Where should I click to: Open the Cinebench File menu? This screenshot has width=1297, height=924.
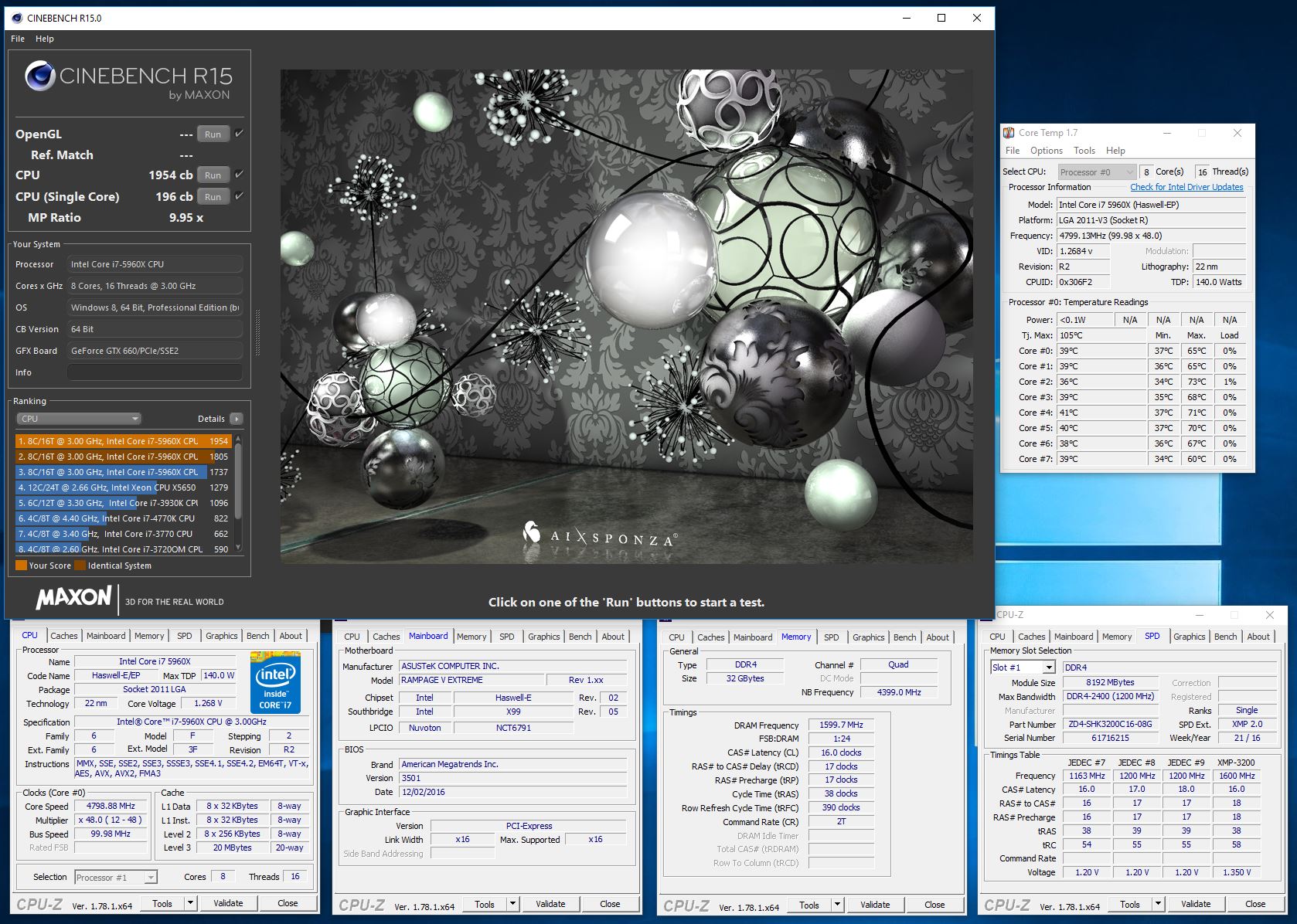(x=18, y=39)
